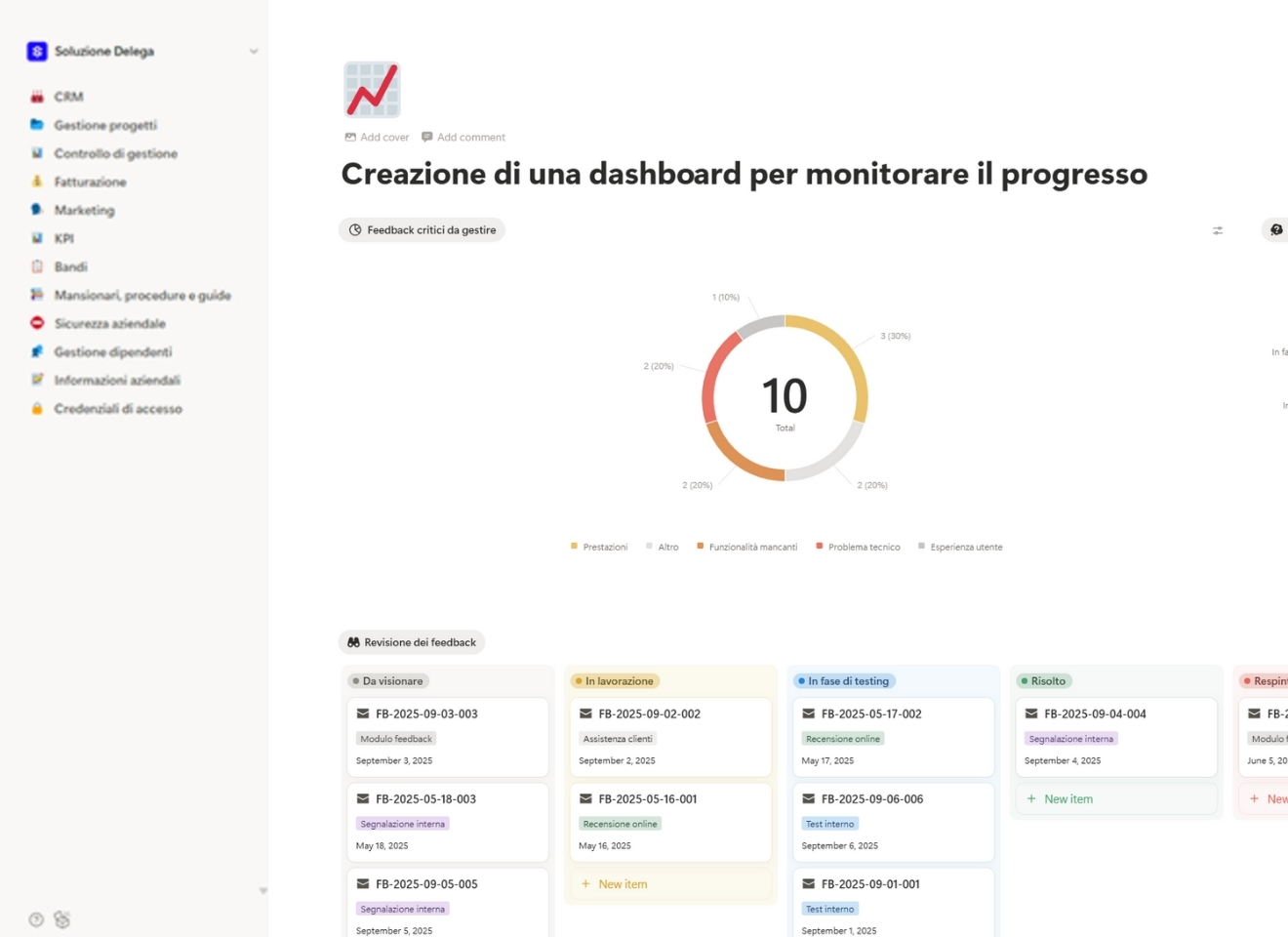Image resolution: width=1288 pixels, height=937 pixels.
Task: Expand the Bandi page in the sidebar
Action: tap(37, 266)
